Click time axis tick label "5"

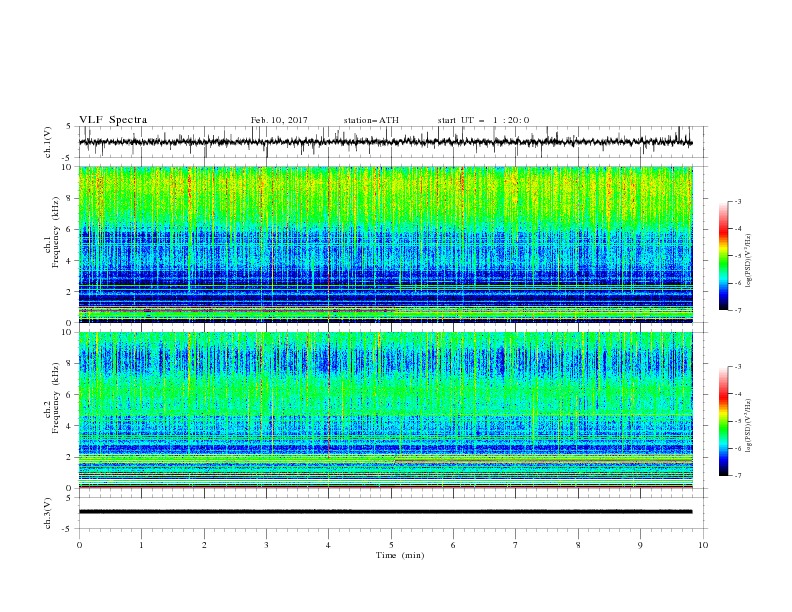pos(391,545)
